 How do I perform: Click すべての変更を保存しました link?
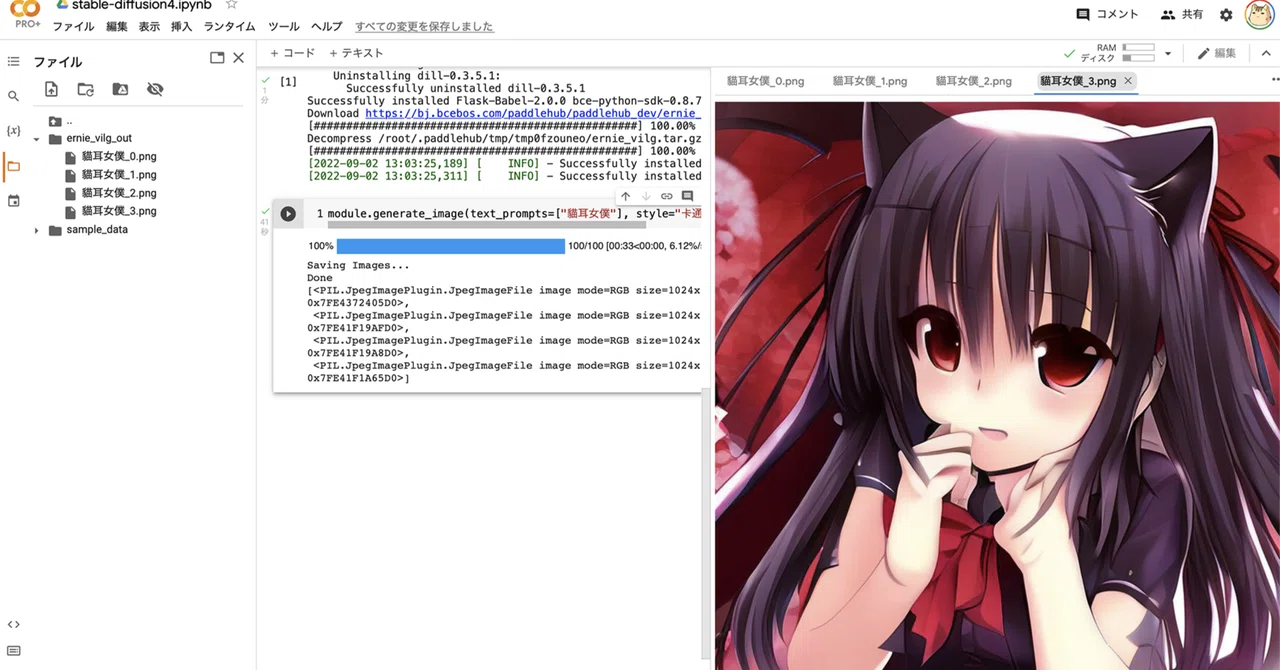tap(424, 27)
